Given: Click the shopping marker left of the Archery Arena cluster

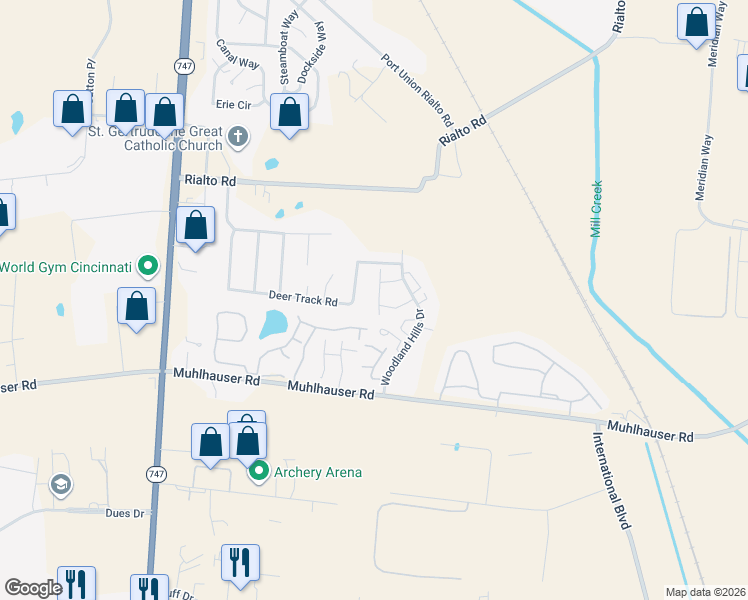Looking at the screenshot, I should coord(210,446).
